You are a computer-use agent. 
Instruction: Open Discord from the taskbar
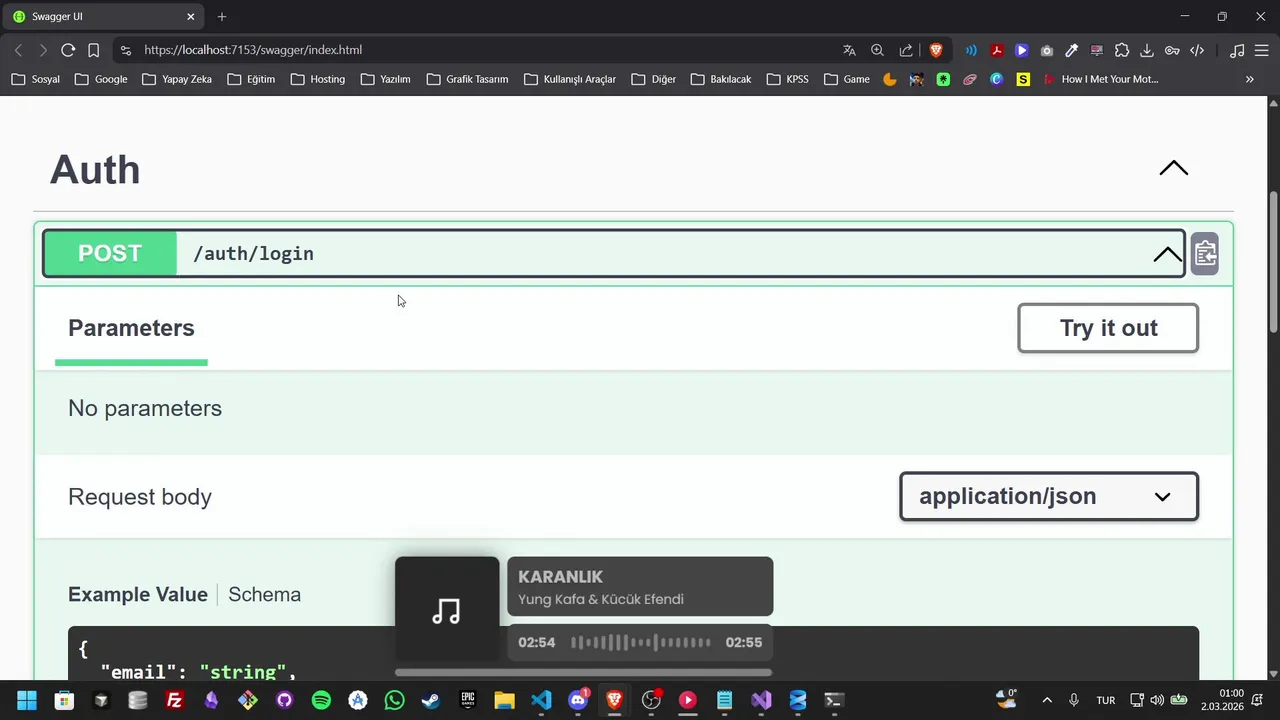pos(578,700)
